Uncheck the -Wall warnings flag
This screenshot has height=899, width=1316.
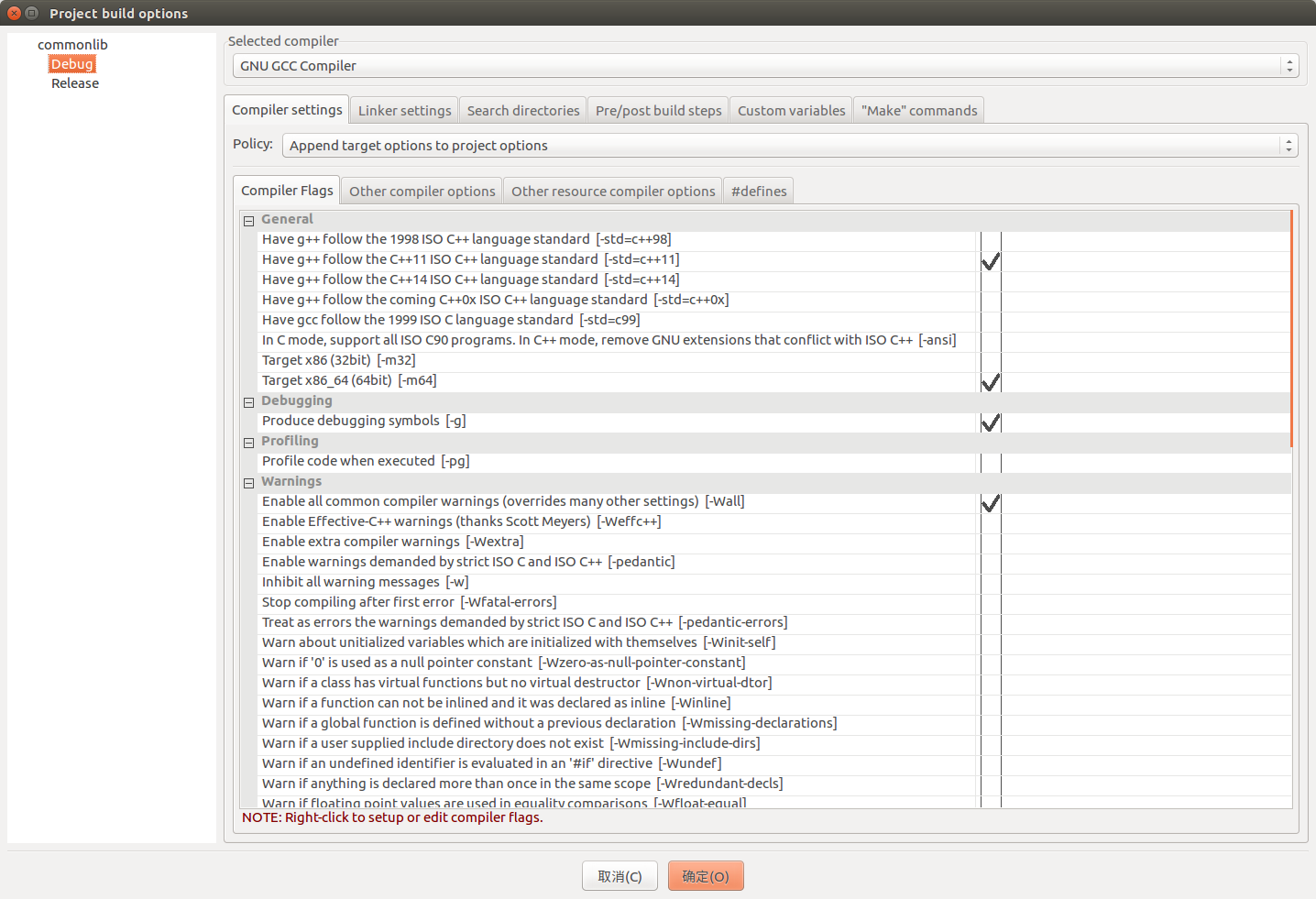990,501
